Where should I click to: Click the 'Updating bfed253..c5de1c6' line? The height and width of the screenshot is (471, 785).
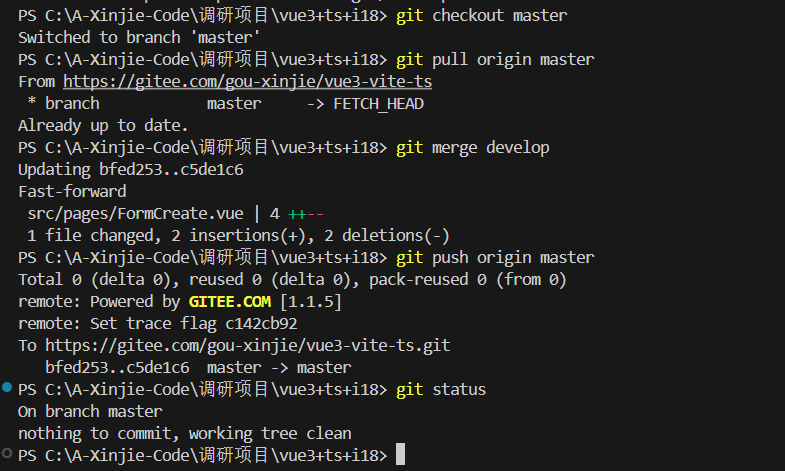coord(130,170)
